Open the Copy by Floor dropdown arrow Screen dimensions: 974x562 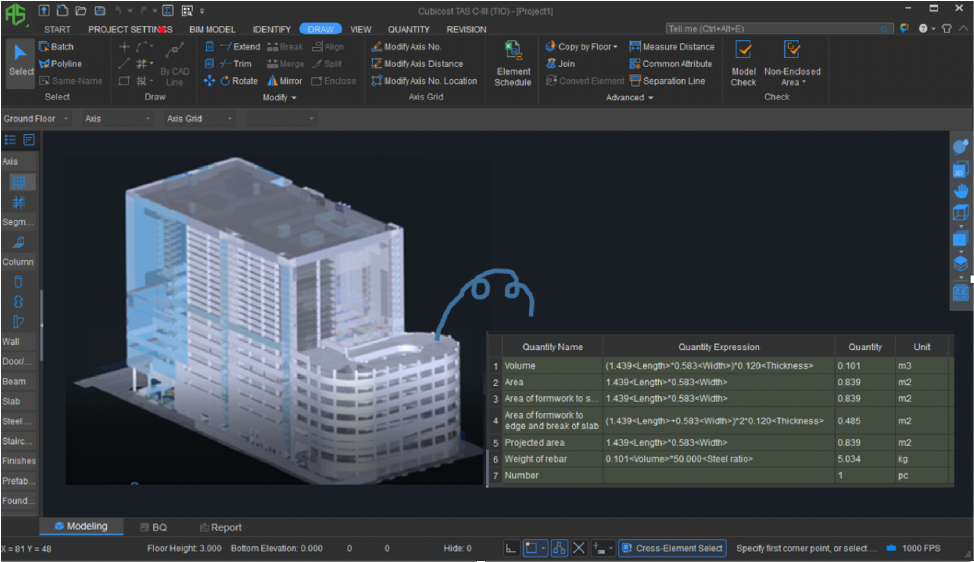pyautogui.click(x=615, y=47)
